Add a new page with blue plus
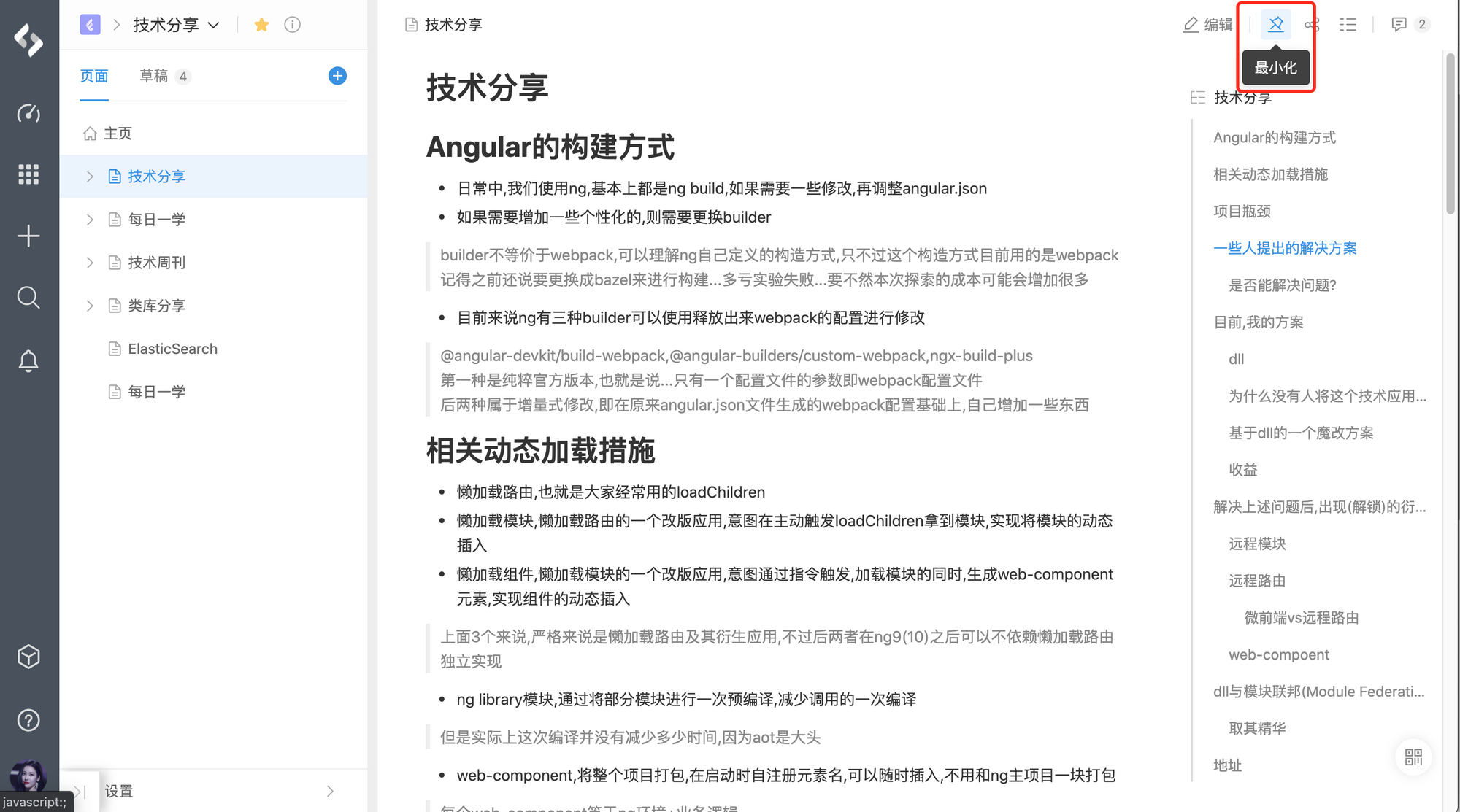This screenshot has height=812, width=1460. (x=337, y=76)
